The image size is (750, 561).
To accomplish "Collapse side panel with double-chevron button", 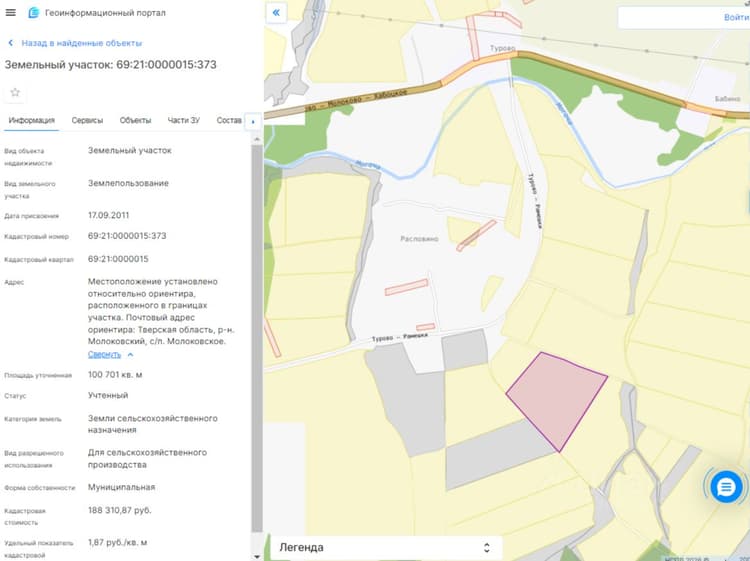I will pos(276,13).
